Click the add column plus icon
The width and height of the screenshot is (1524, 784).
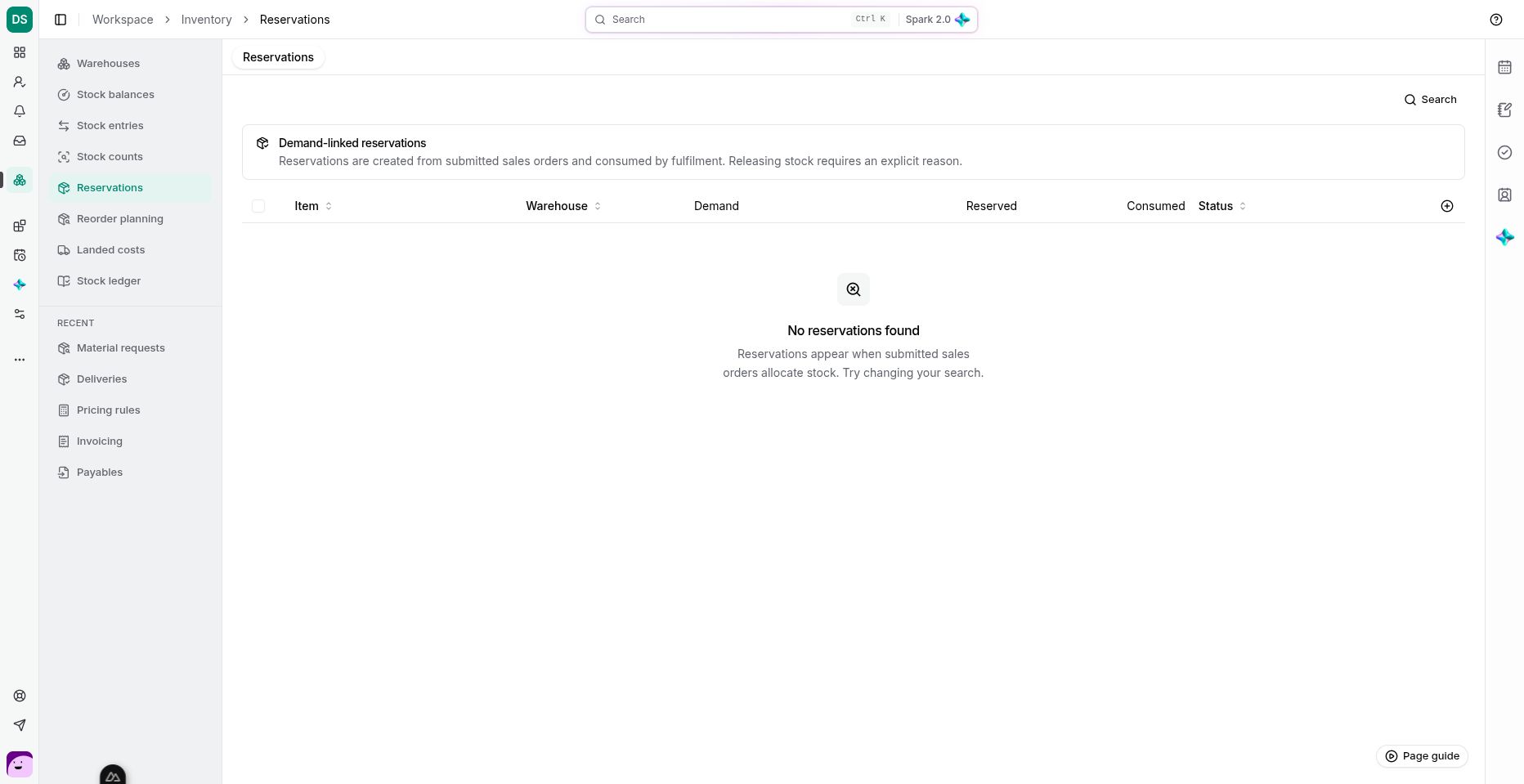coord(1447,206)
